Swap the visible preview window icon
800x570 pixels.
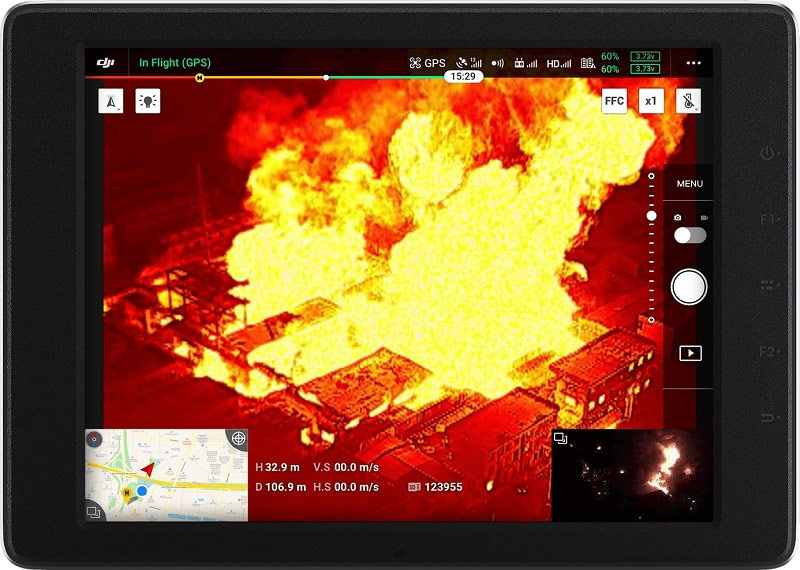pyautogui.click(x=560, y=438)
